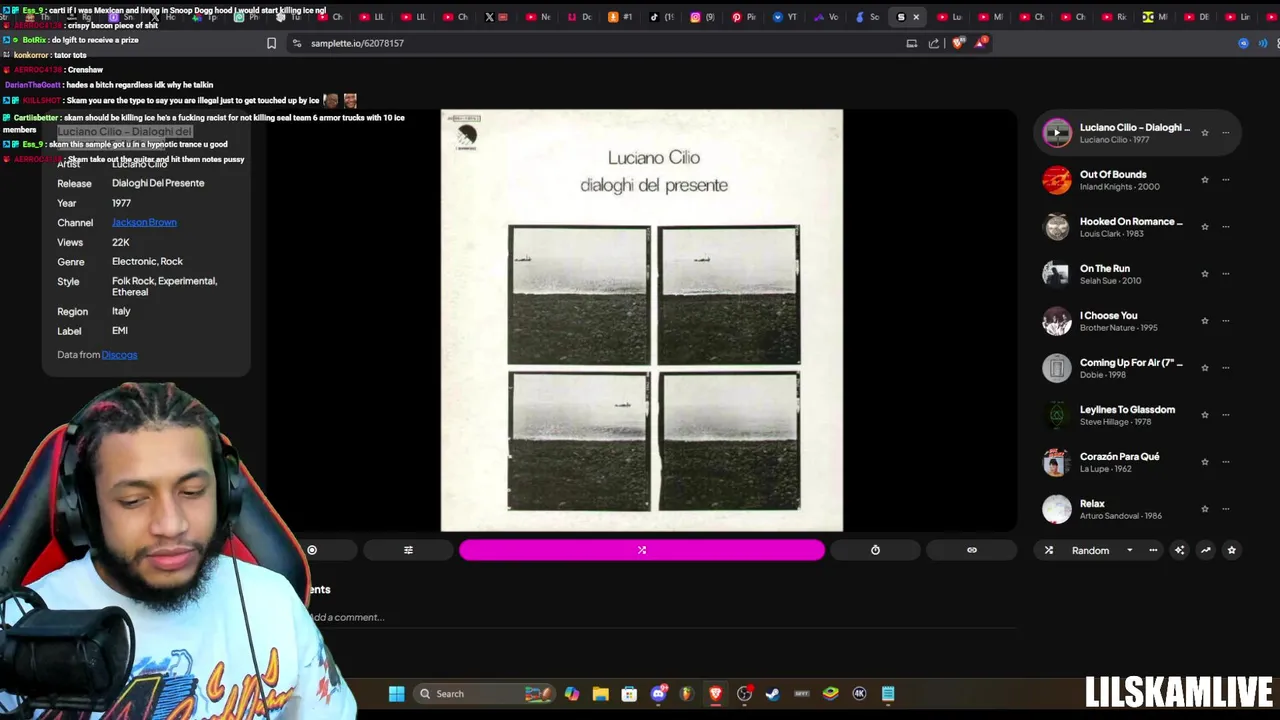
Task: Select the I Choose You track title
Action: 1108,315
